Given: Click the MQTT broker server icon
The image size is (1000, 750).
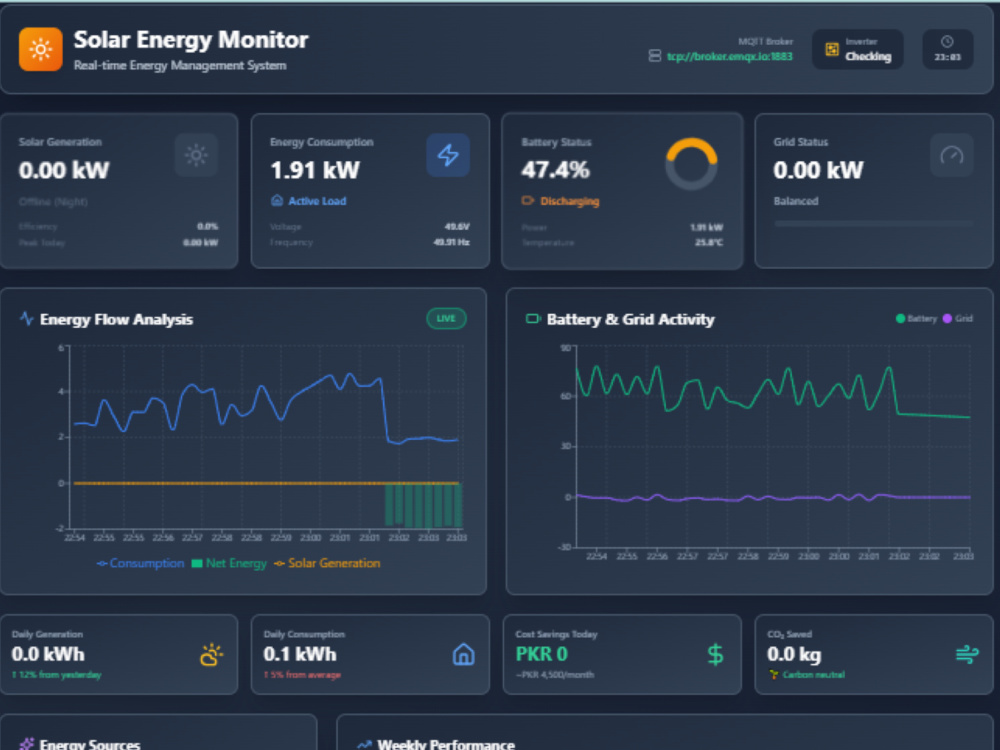Looking at the screenshot, I should [654, 56].
